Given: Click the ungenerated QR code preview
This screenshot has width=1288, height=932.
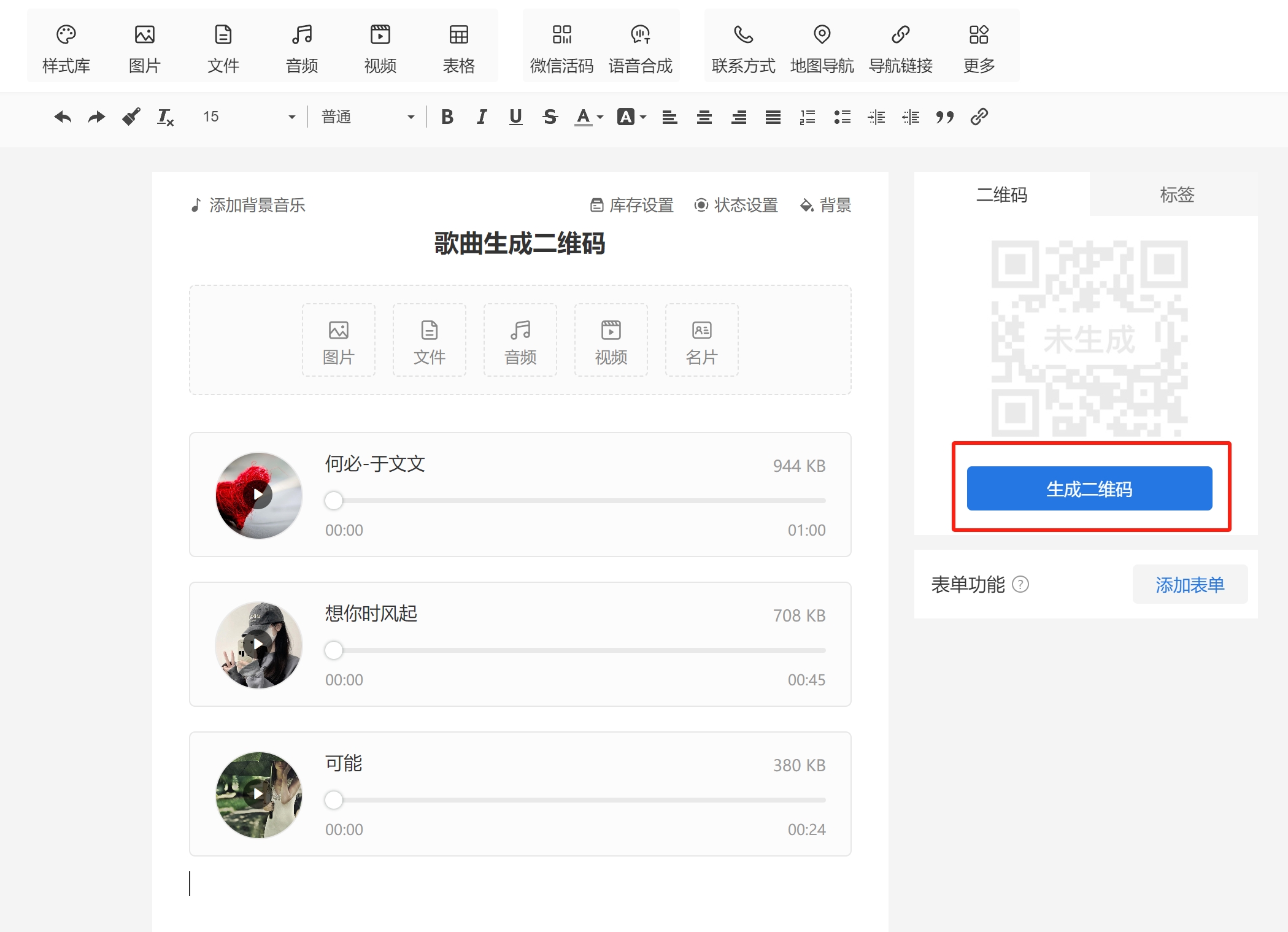Looking at the screenshot, I should point(1089,338).
